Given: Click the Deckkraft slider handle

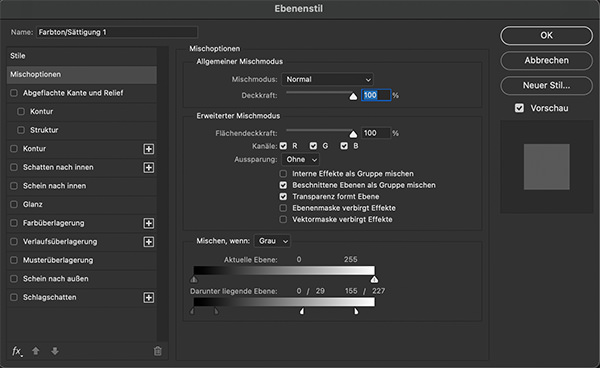Looking at the screenshot, I should coord(353,96).
